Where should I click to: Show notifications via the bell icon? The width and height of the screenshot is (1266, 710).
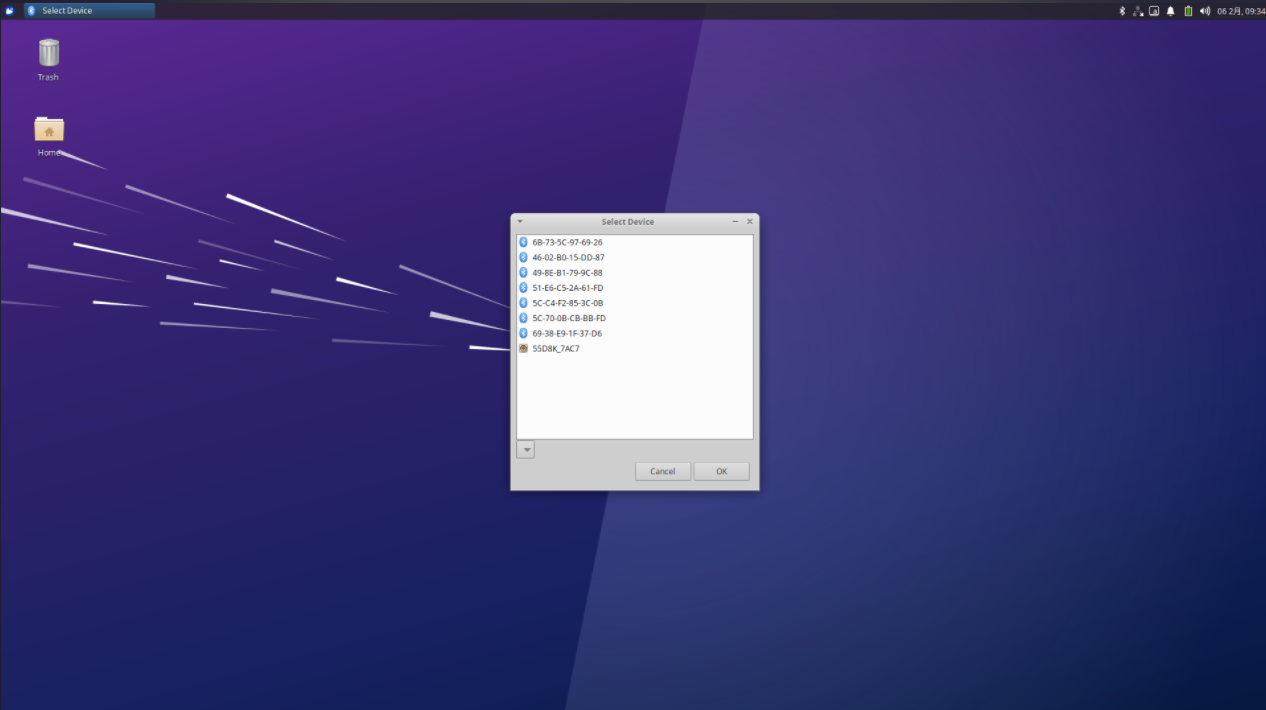click(1171, 11)
